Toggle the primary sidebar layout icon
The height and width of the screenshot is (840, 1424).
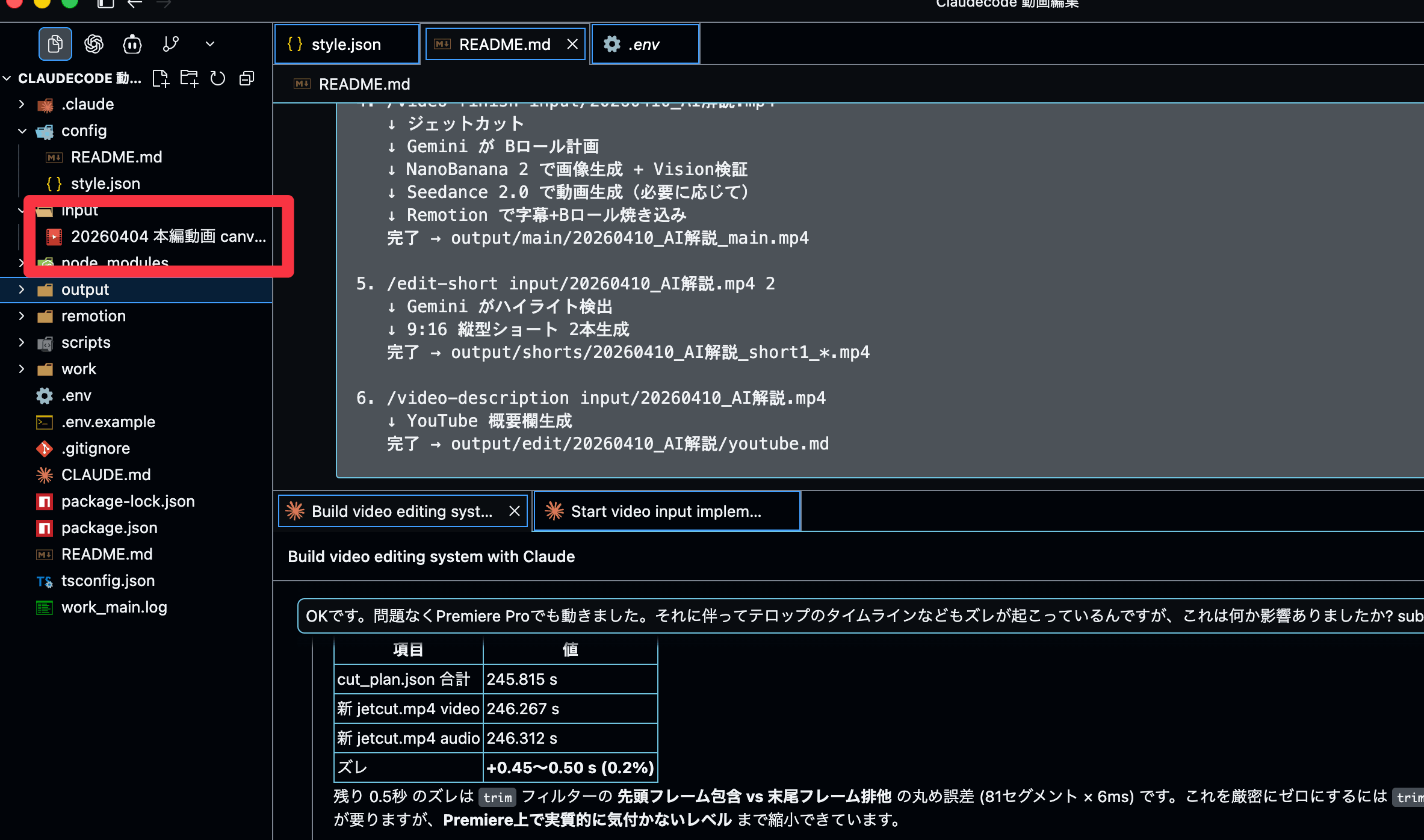[105, 4]
